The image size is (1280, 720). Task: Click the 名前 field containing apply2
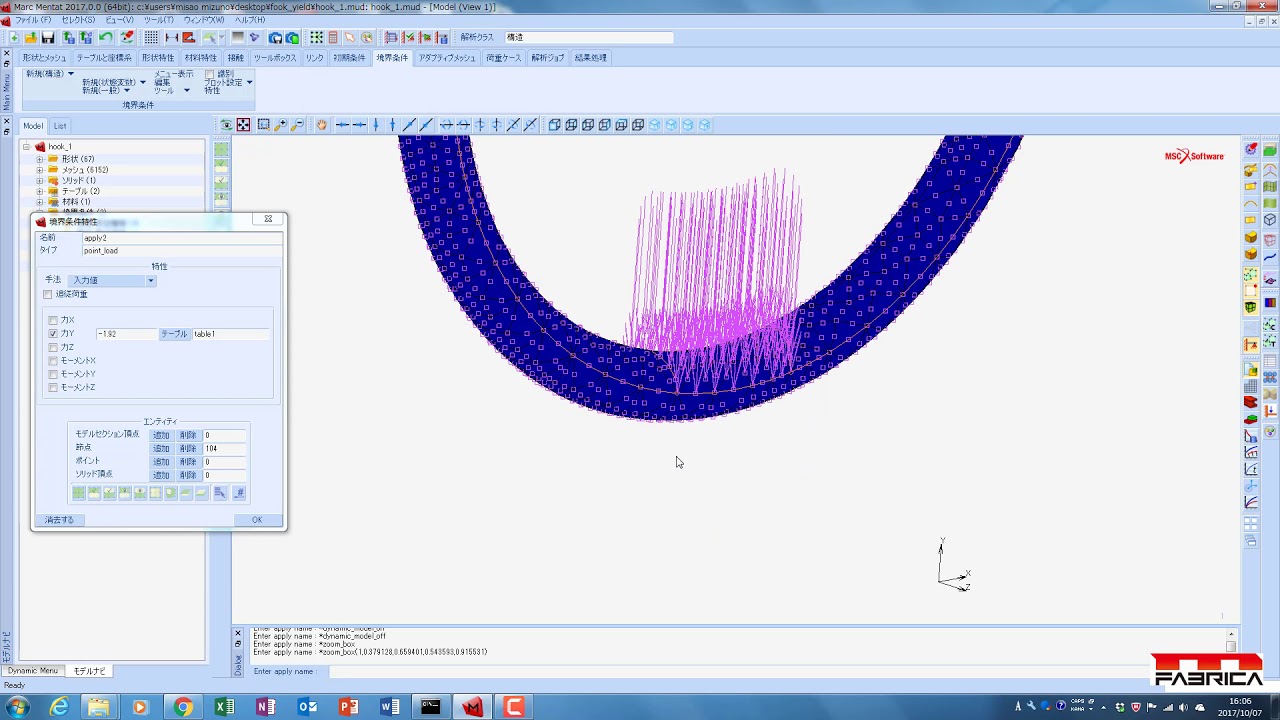pyautogui.click(x=181, y=238)
